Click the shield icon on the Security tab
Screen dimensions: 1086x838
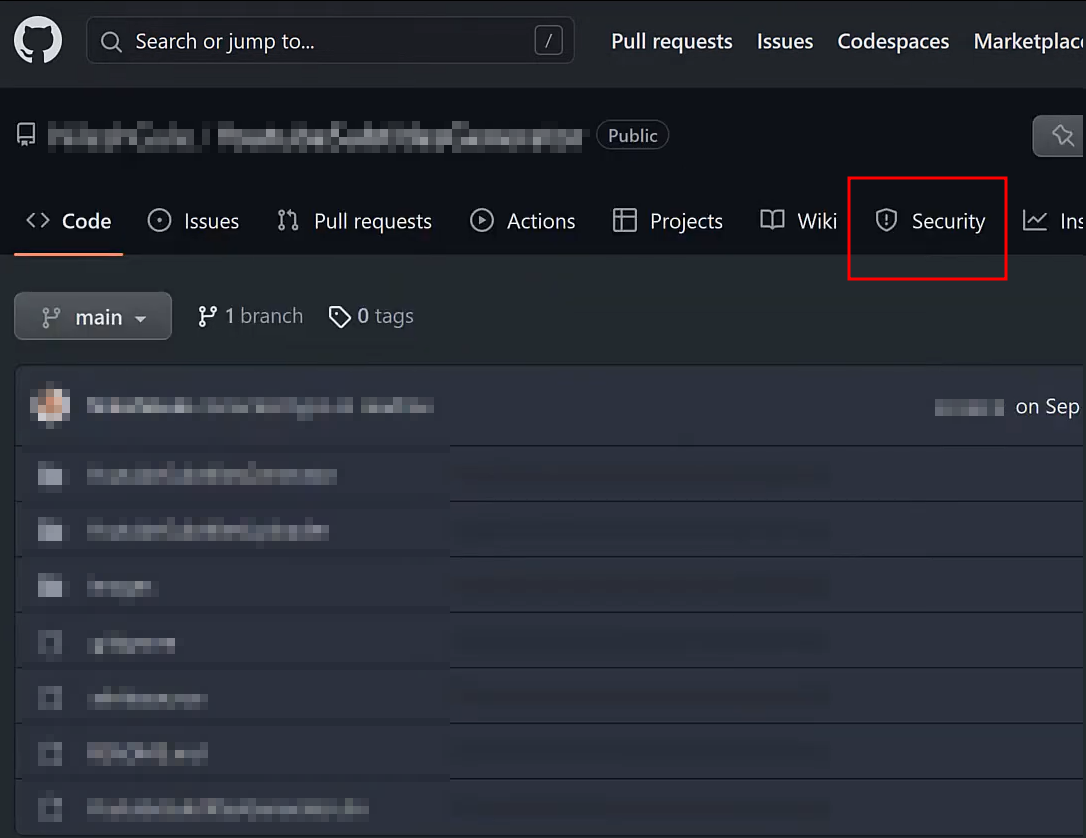click(x=886, y=221)
